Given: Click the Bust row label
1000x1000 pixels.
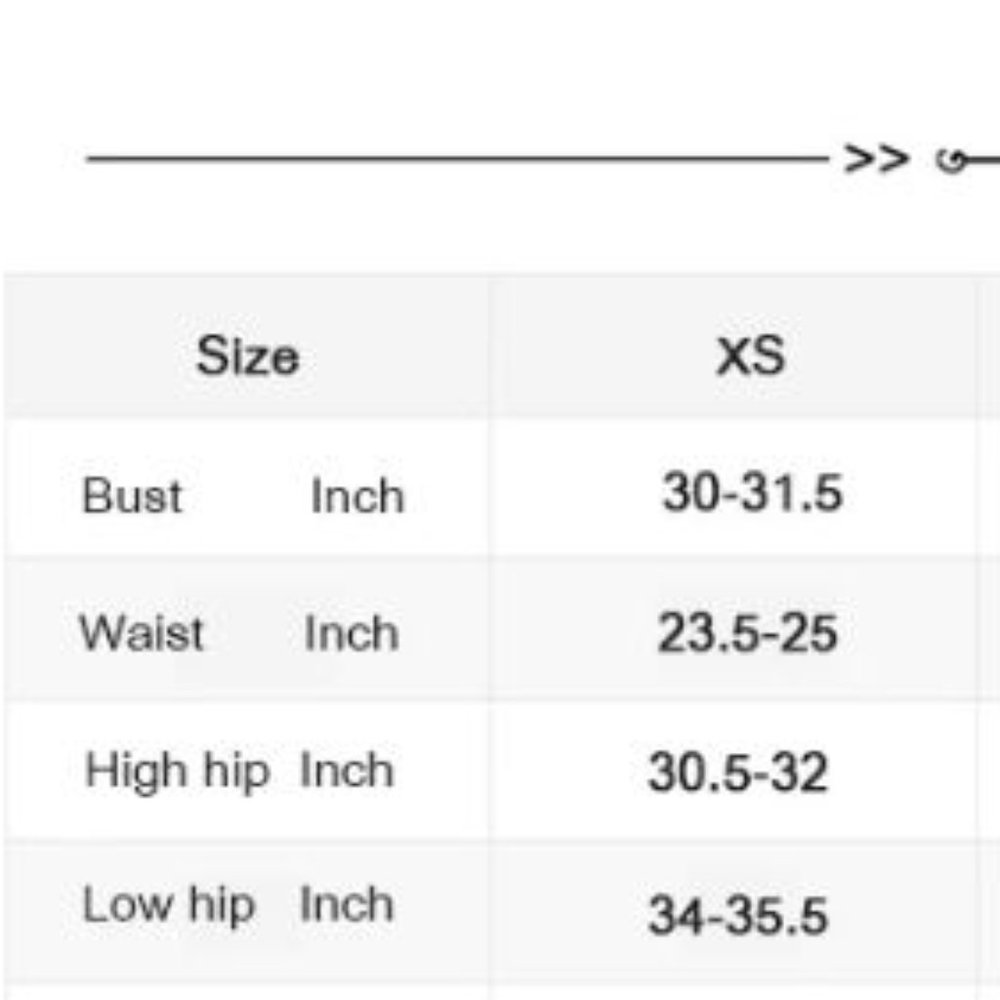Looking at the screenshot, I should point(132,496).
